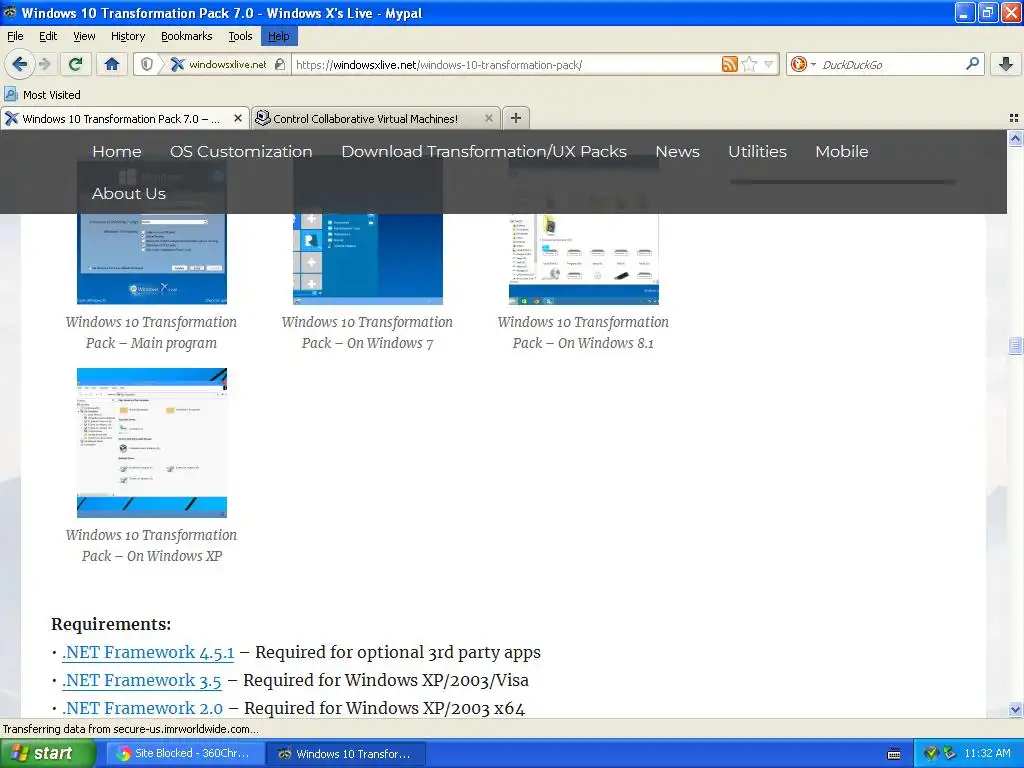Open the Bookmarks menu
The image size is (1024, 768).
(187, 36)
